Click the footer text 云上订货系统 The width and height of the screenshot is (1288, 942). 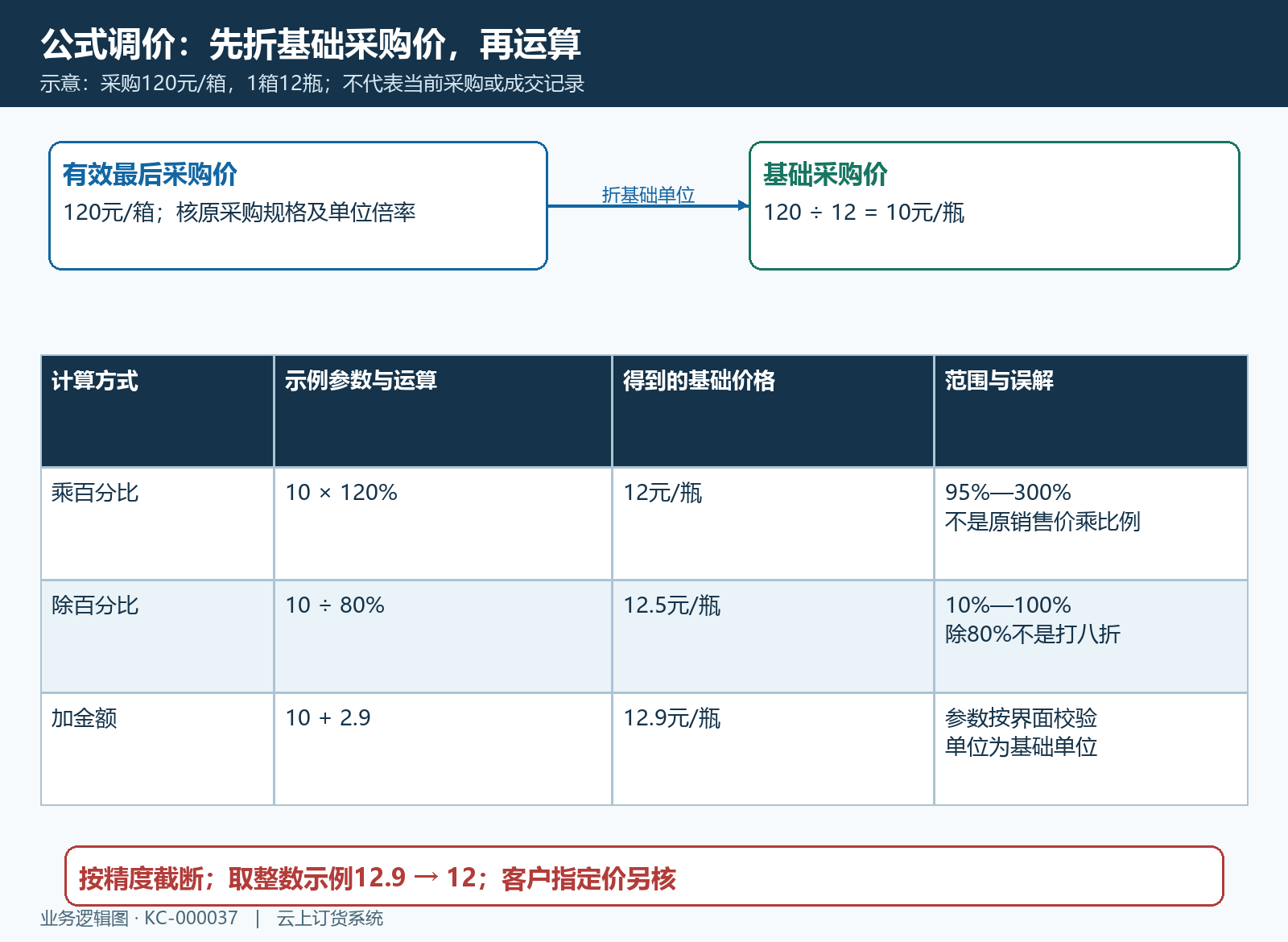pyautogui.click(x=330, y=919)
